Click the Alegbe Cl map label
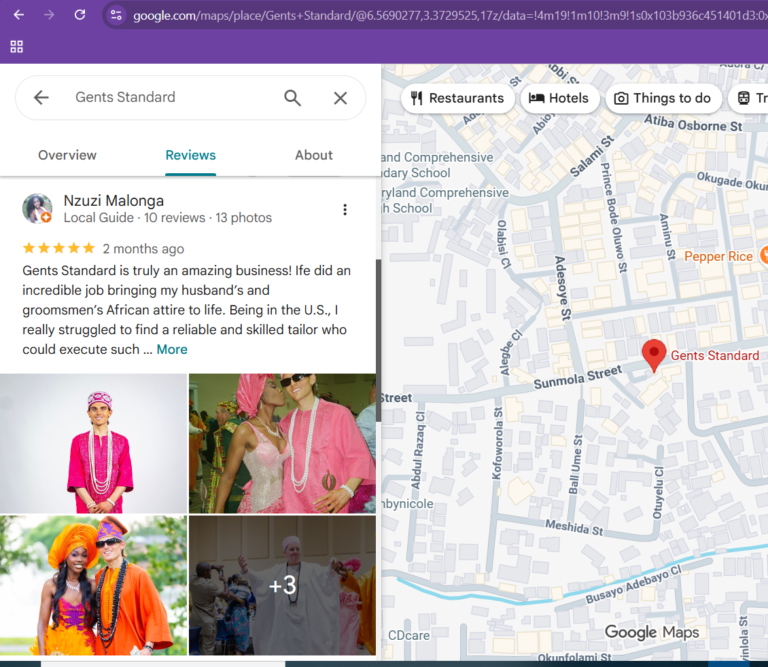The image size is (768, 667). [x=511, y=353]
